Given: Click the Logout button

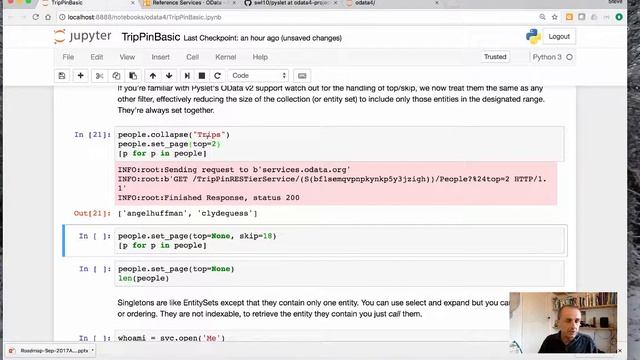Looking at the screenshot, I should (559, 36).
